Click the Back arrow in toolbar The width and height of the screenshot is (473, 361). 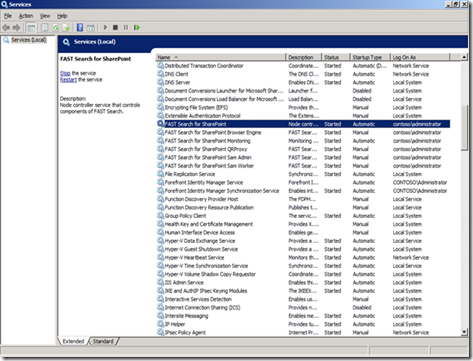coord(6,28)
